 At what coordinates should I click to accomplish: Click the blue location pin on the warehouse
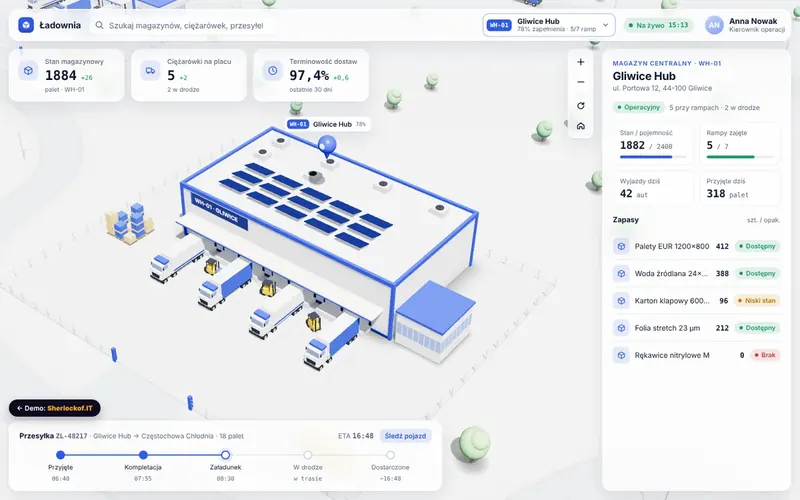pos(327,145)
